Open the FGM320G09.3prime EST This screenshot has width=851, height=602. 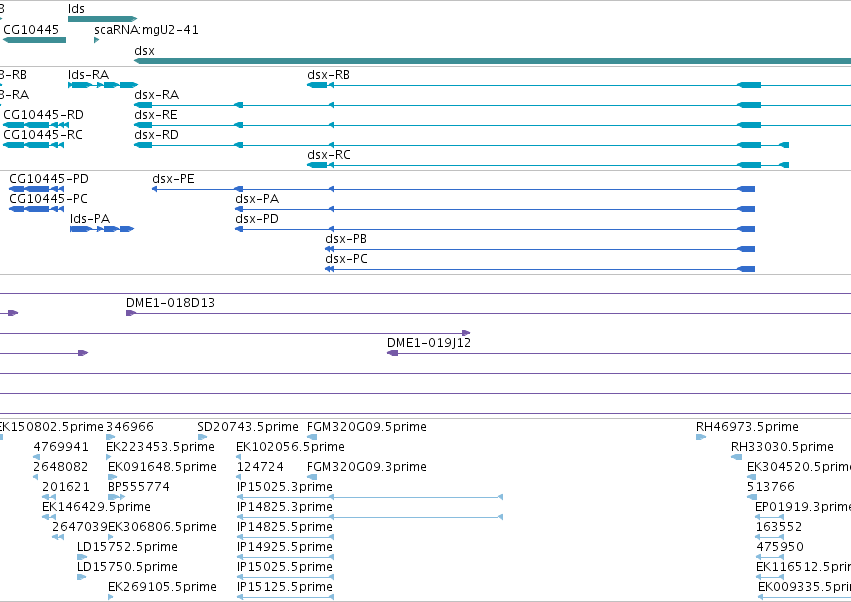tap(312, 477)
